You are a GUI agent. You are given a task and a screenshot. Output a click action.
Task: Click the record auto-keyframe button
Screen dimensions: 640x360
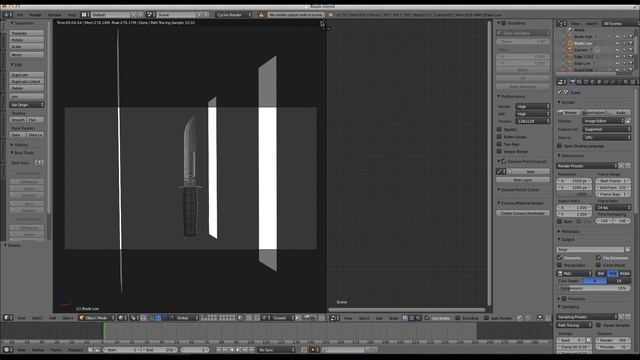[x=304, y=350]
